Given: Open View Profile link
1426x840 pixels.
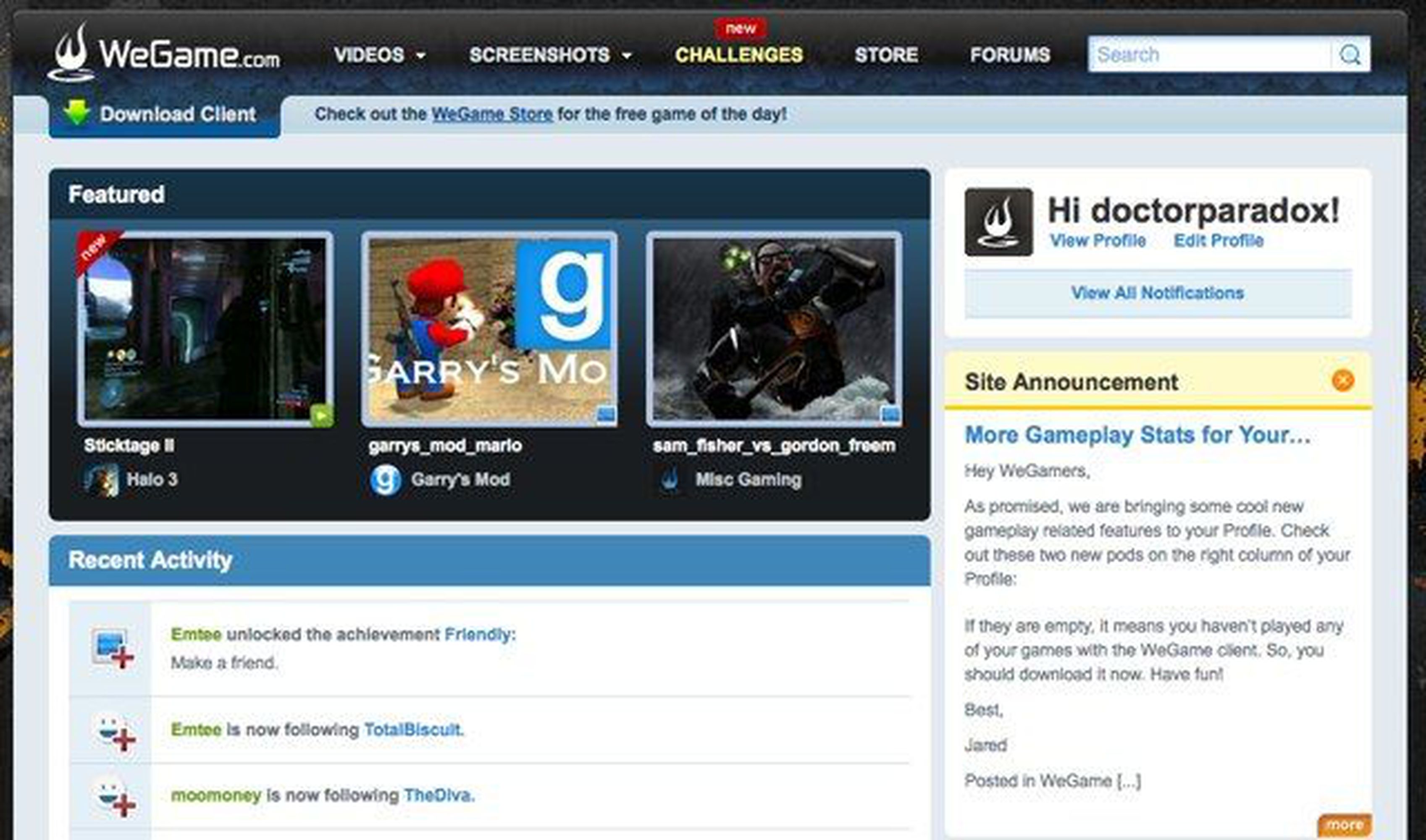Looking at the screenshot, I should click(1098, 241).
